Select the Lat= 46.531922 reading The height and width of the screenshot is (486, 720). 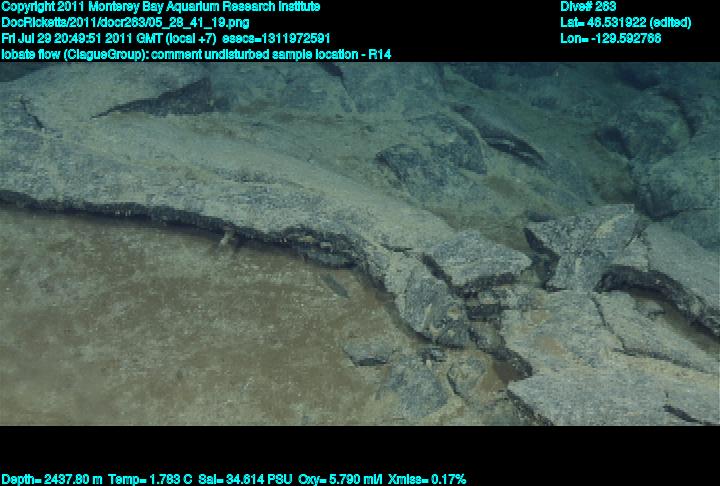pos(604,22)
